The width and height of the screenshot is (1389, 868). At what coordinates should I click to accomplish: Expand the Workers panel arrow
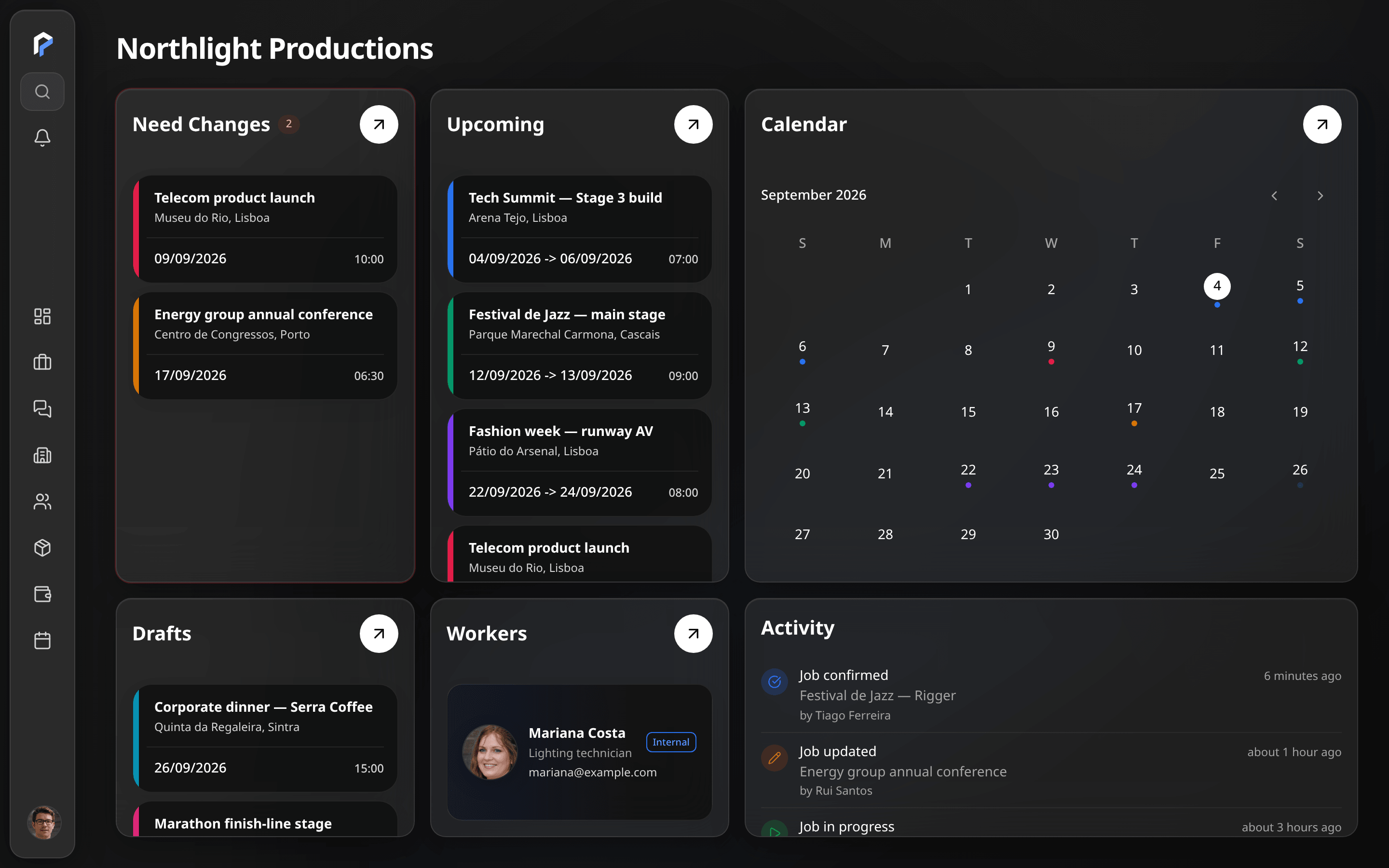pos(694,634)
